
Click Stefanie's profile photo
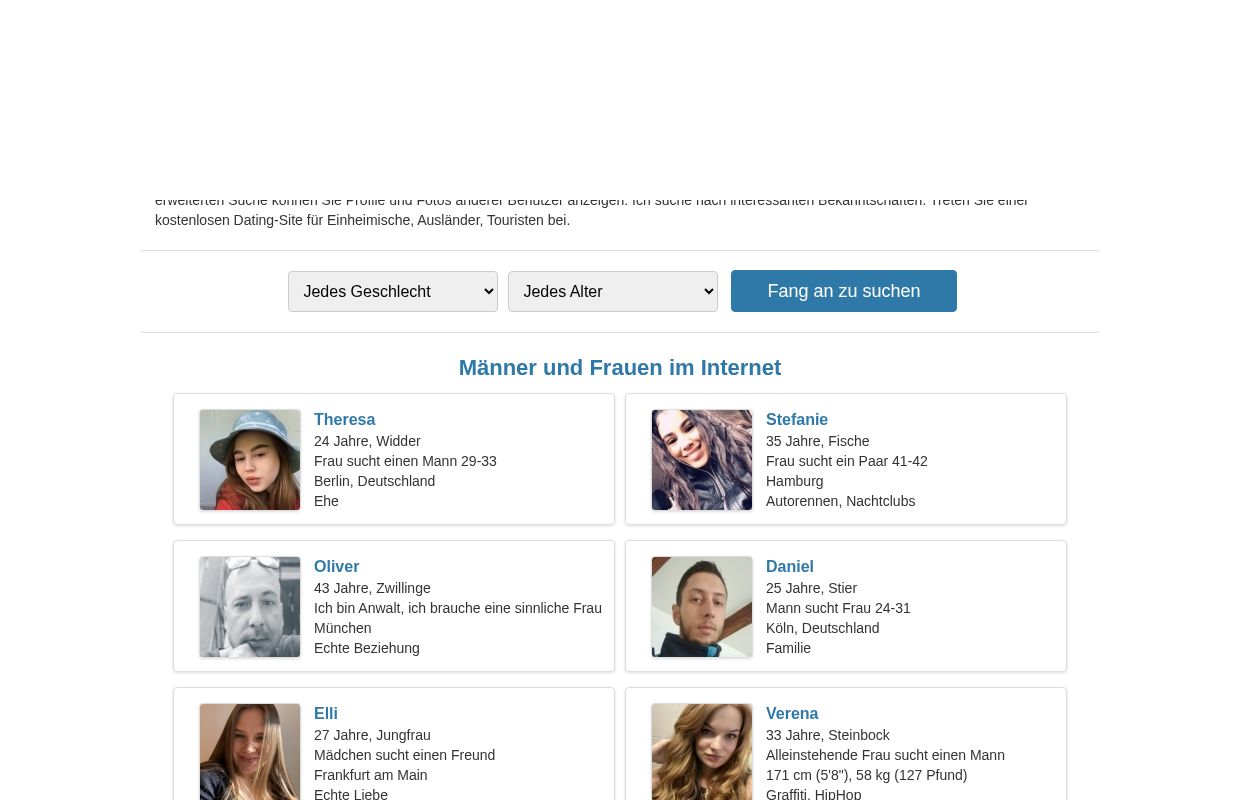tap(702, 460)
